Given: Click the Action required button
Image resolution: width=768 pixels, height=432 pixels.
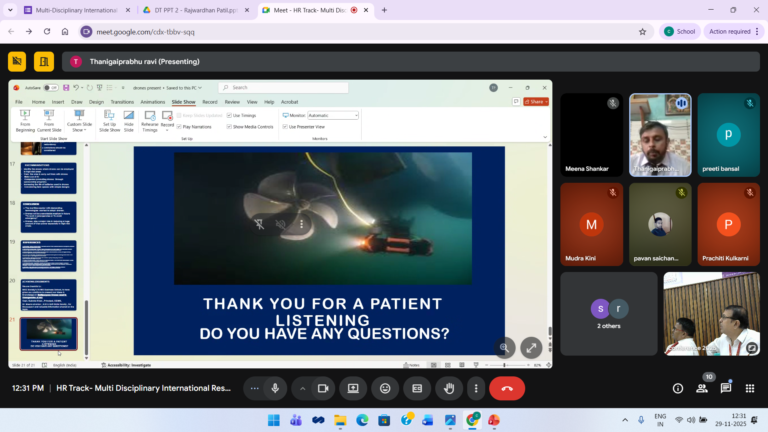Looking at the screenshot, I should point(733,31).
